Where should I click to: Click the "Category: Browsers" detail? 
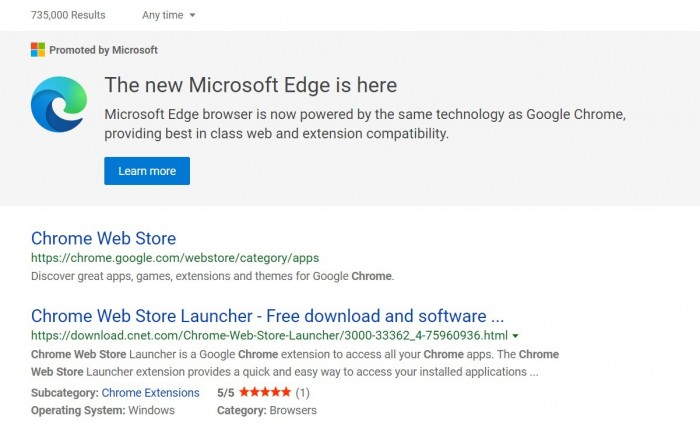click(x=266, y=410)
